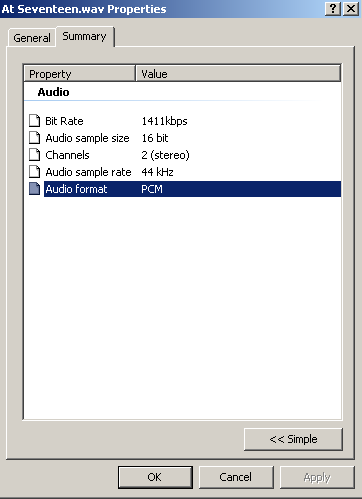
Task: Click the Audio sample rate page icon
Action: 34,172
